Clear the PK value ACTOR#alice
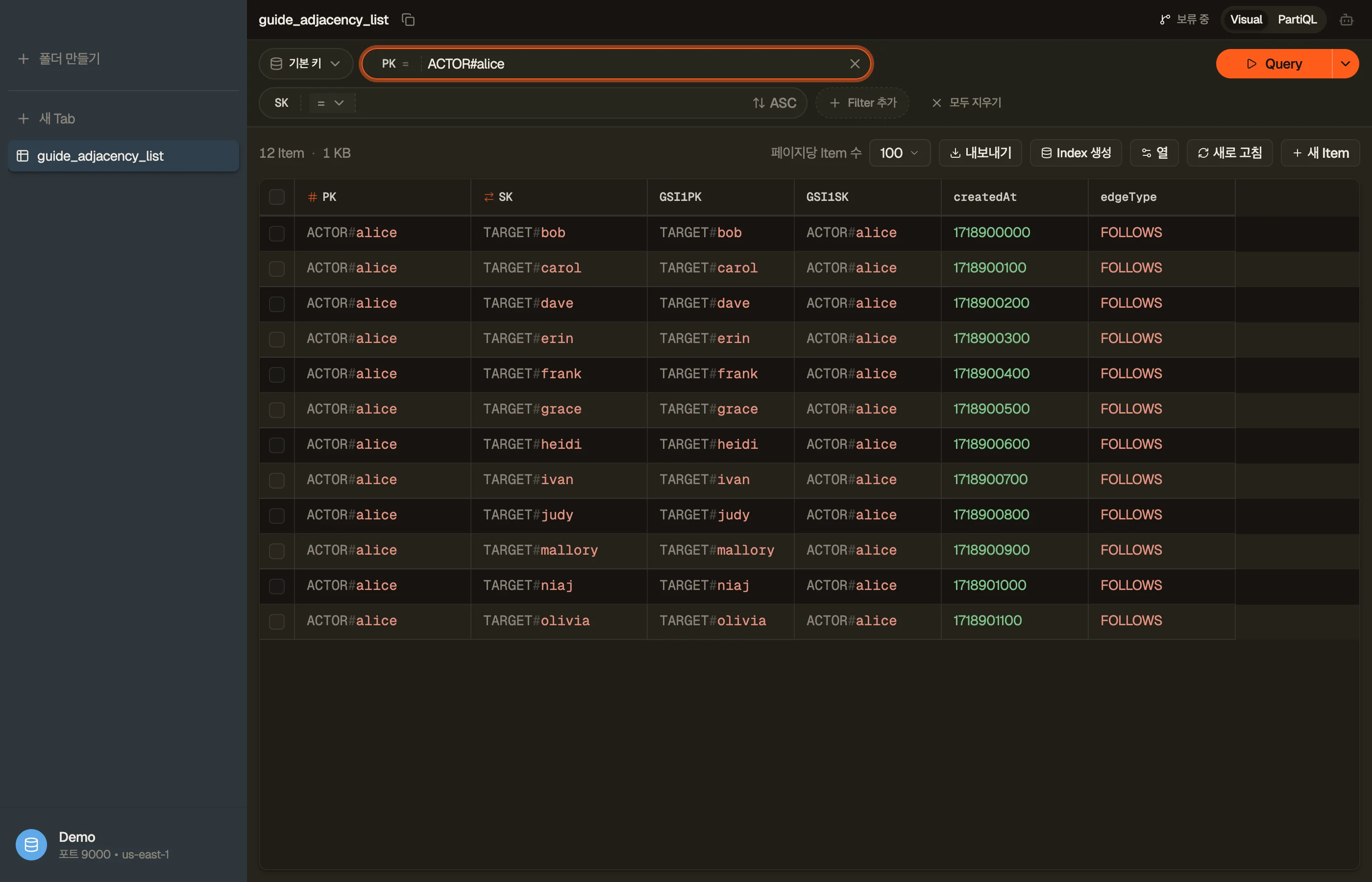 pyautogui.click(x=855, y=64)
